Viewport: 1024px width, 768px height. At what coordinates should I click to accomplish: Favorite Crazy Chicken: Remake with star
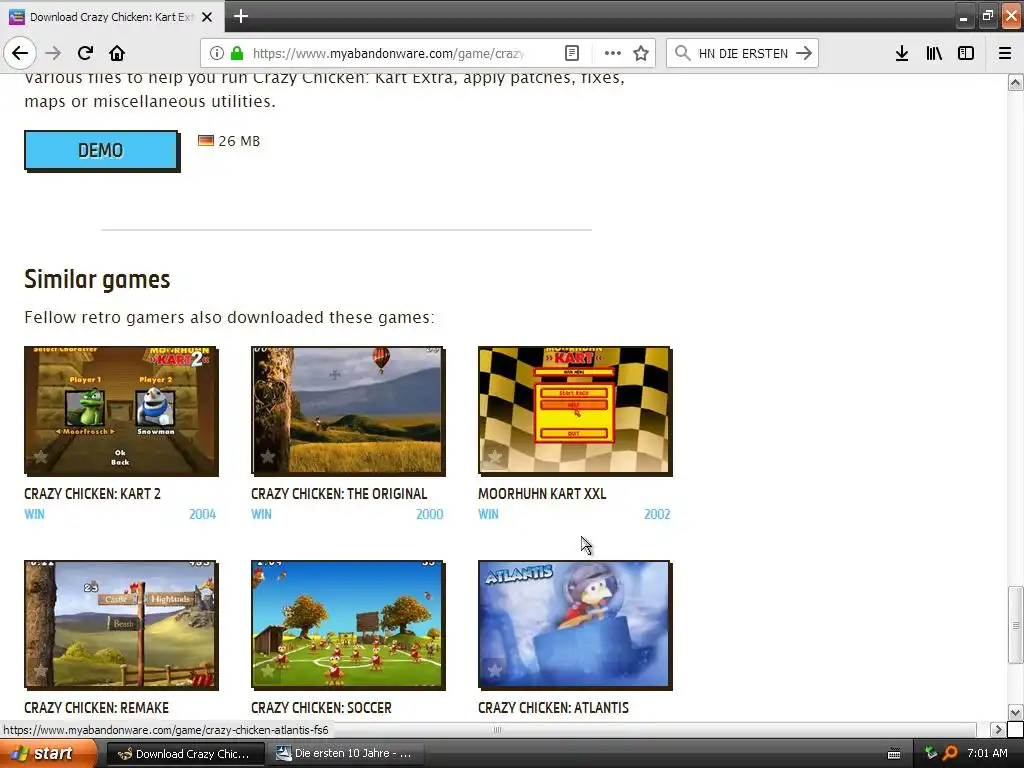coord(40,671)
